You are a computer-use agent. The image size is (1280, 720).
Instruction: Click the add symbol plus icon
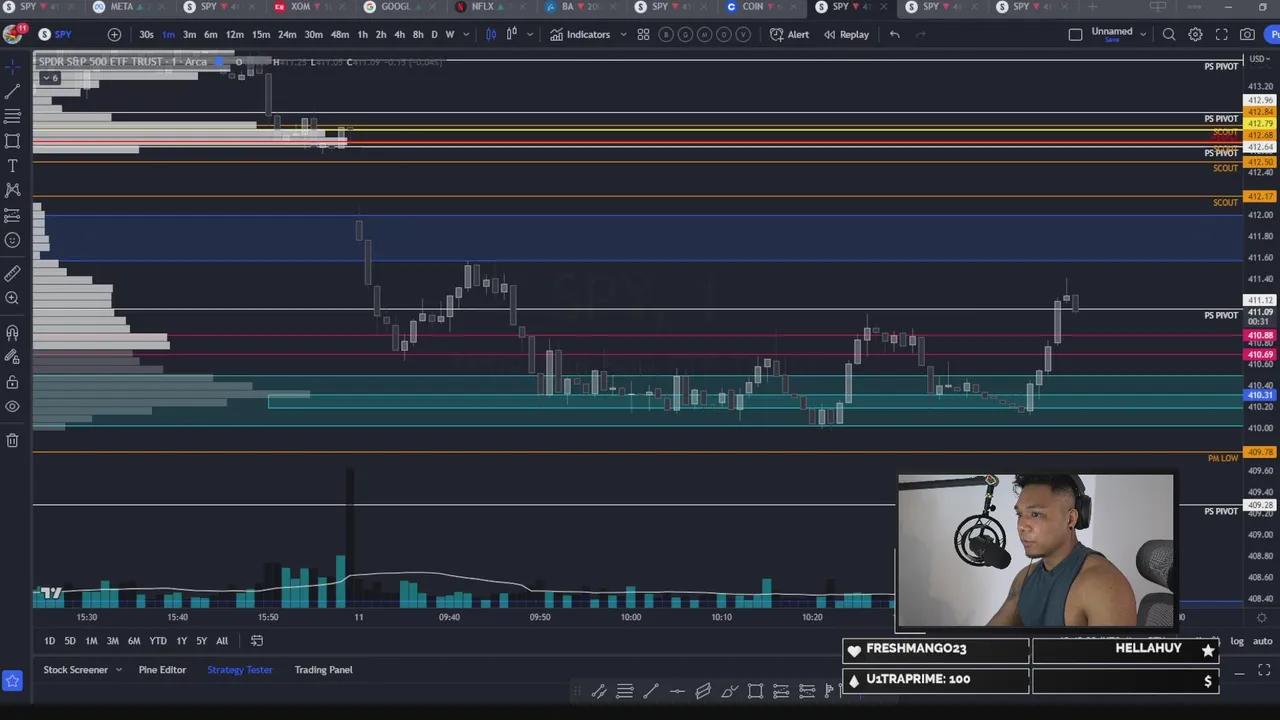pos(114,34)
